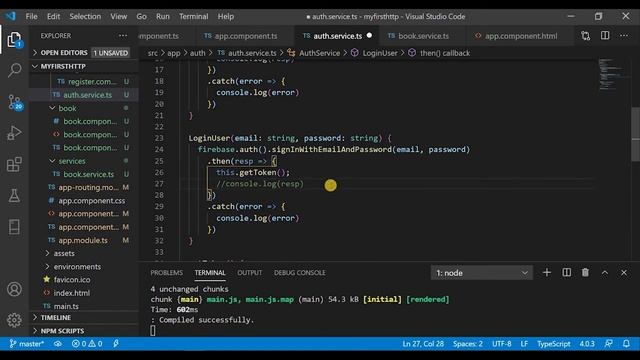The height and width of the screenshot is (360, 640).
Task: Open the File menu
Action: point(31,16)
